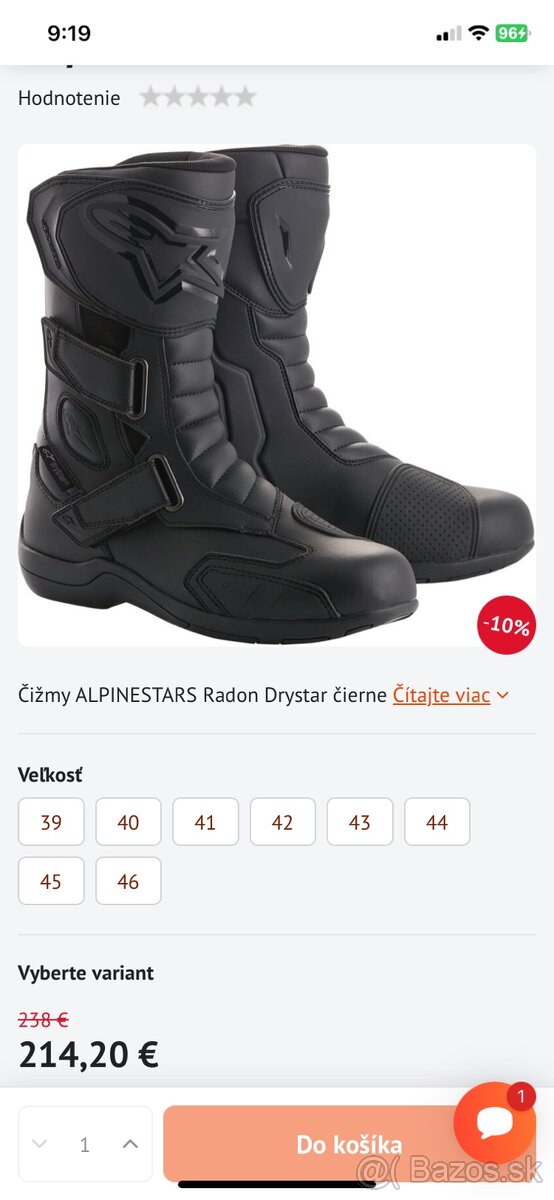554x1200 pixels.
Task: Tap the cellular signal bars icon
Action: (449, 34)
